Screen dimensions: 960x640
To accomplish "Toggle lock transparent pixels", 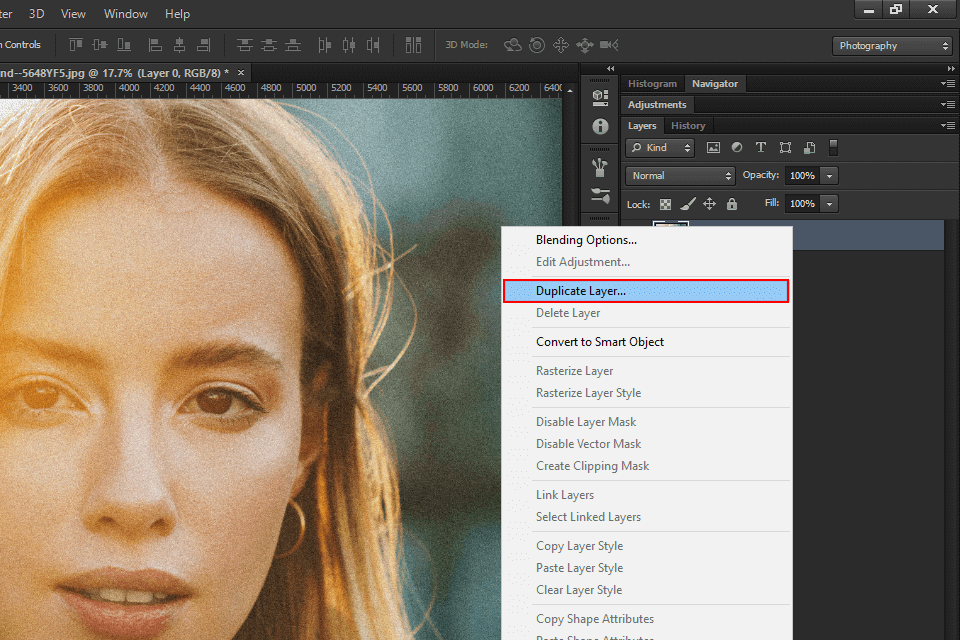I will click(x=665, y=204).
